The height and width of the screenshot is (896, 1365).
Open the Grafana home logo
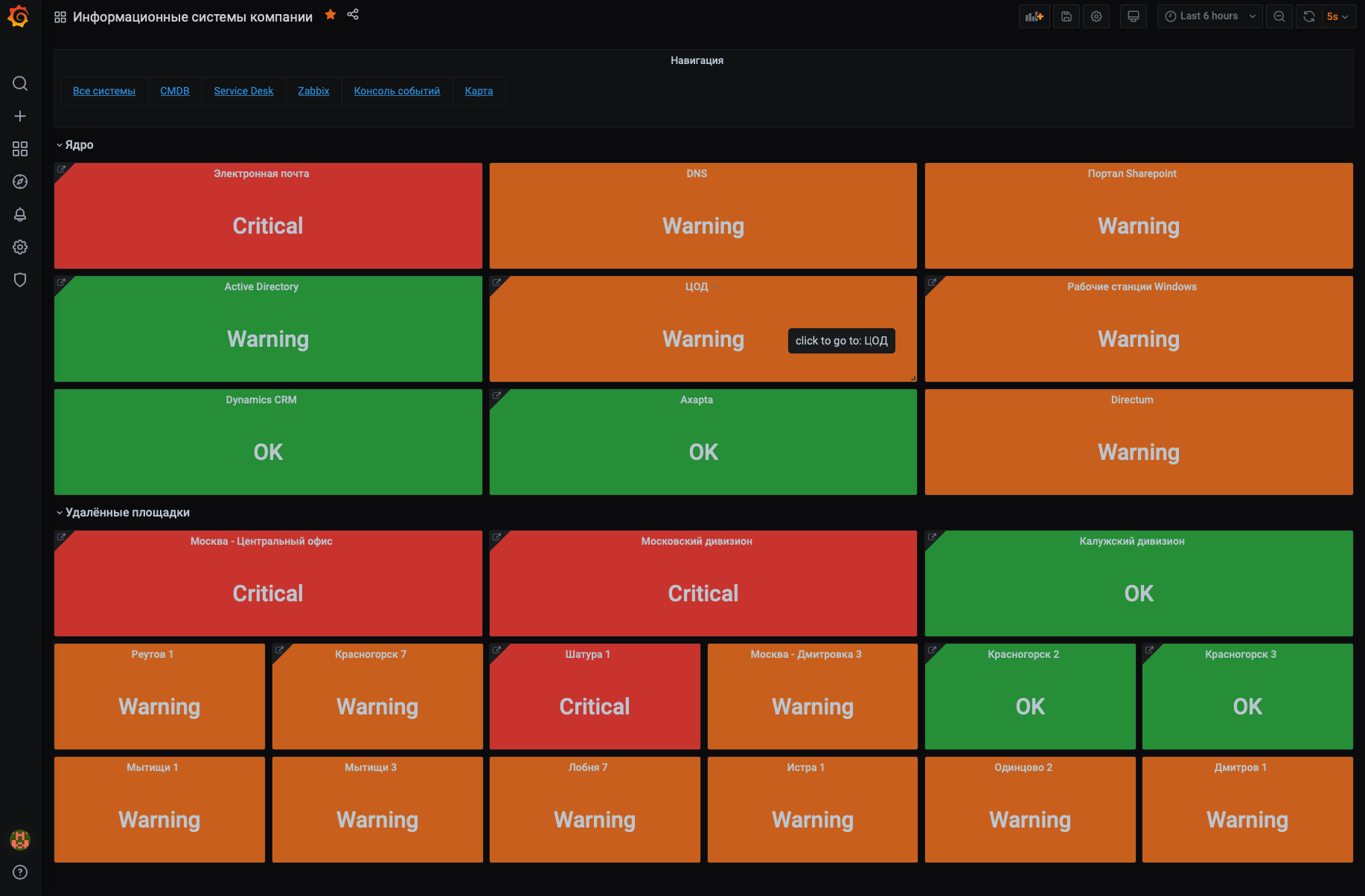tap(19, 16)
